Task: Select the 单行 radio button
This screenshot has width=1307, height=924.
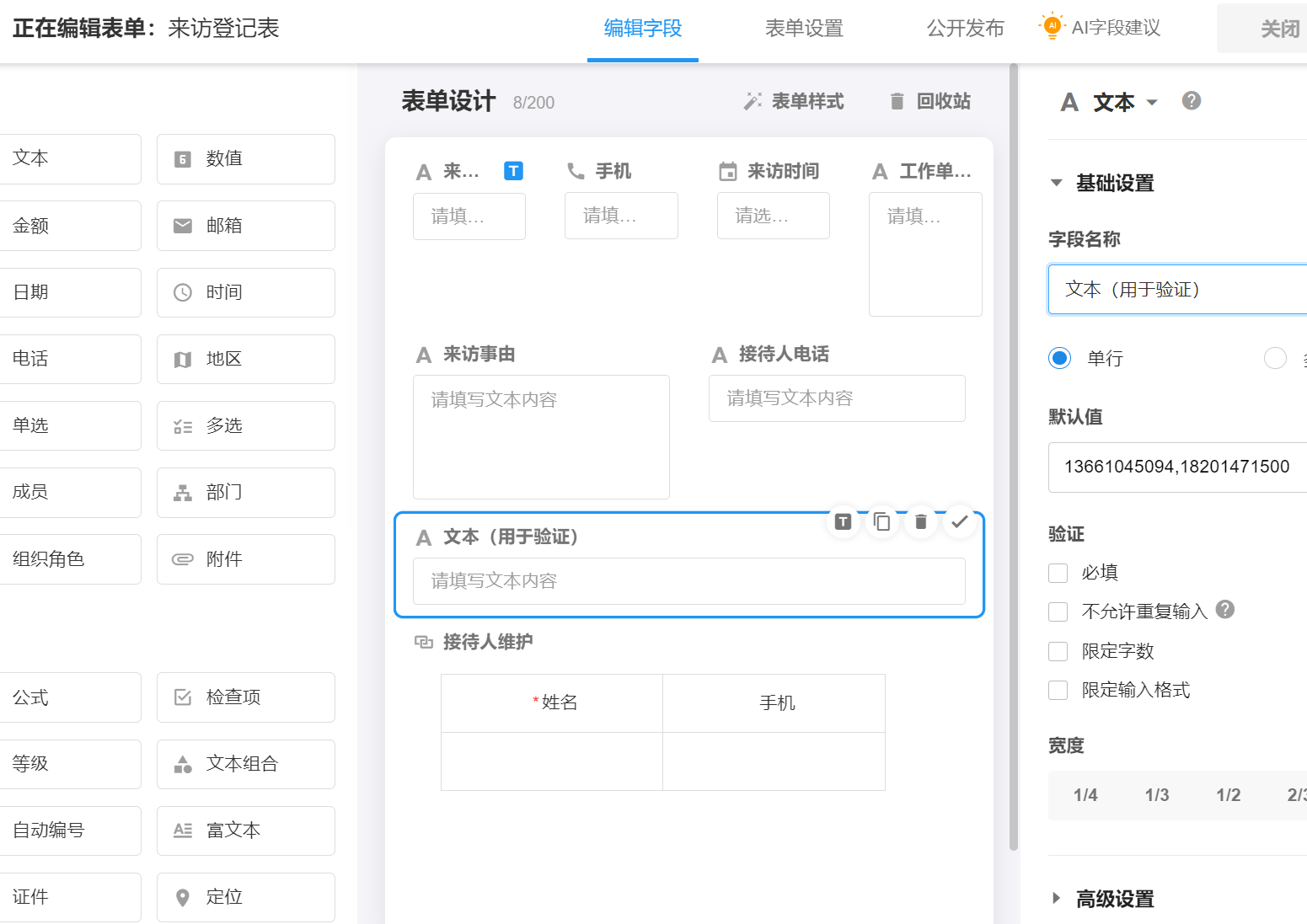Action: pos(1059,358)
